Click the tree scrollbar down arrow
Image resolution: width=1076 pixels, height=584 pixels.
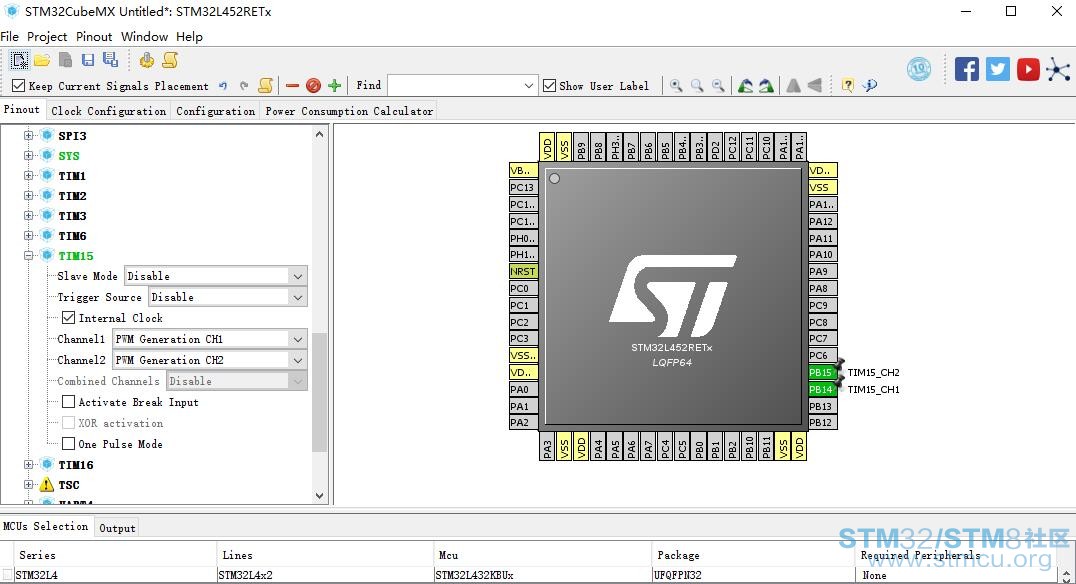[319, 495]
